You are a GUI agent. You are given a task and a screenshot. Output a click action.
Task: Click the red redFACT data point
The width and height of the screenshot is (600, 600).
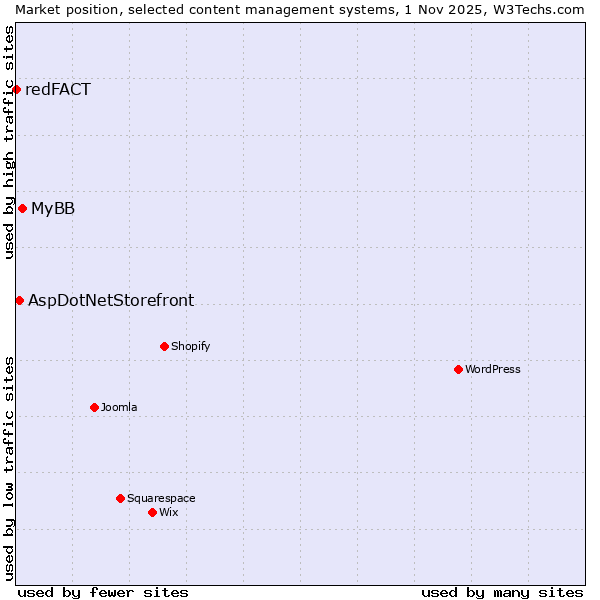tap(16, 89)
